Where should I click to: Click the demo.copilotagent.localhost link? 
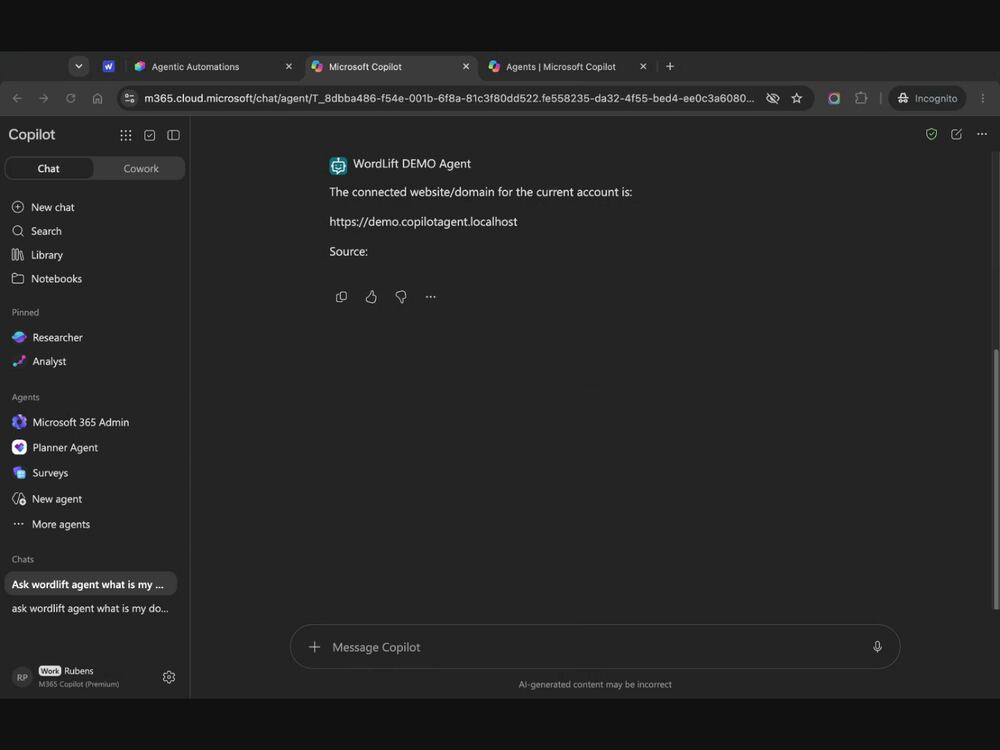click(x=423, y=222)
